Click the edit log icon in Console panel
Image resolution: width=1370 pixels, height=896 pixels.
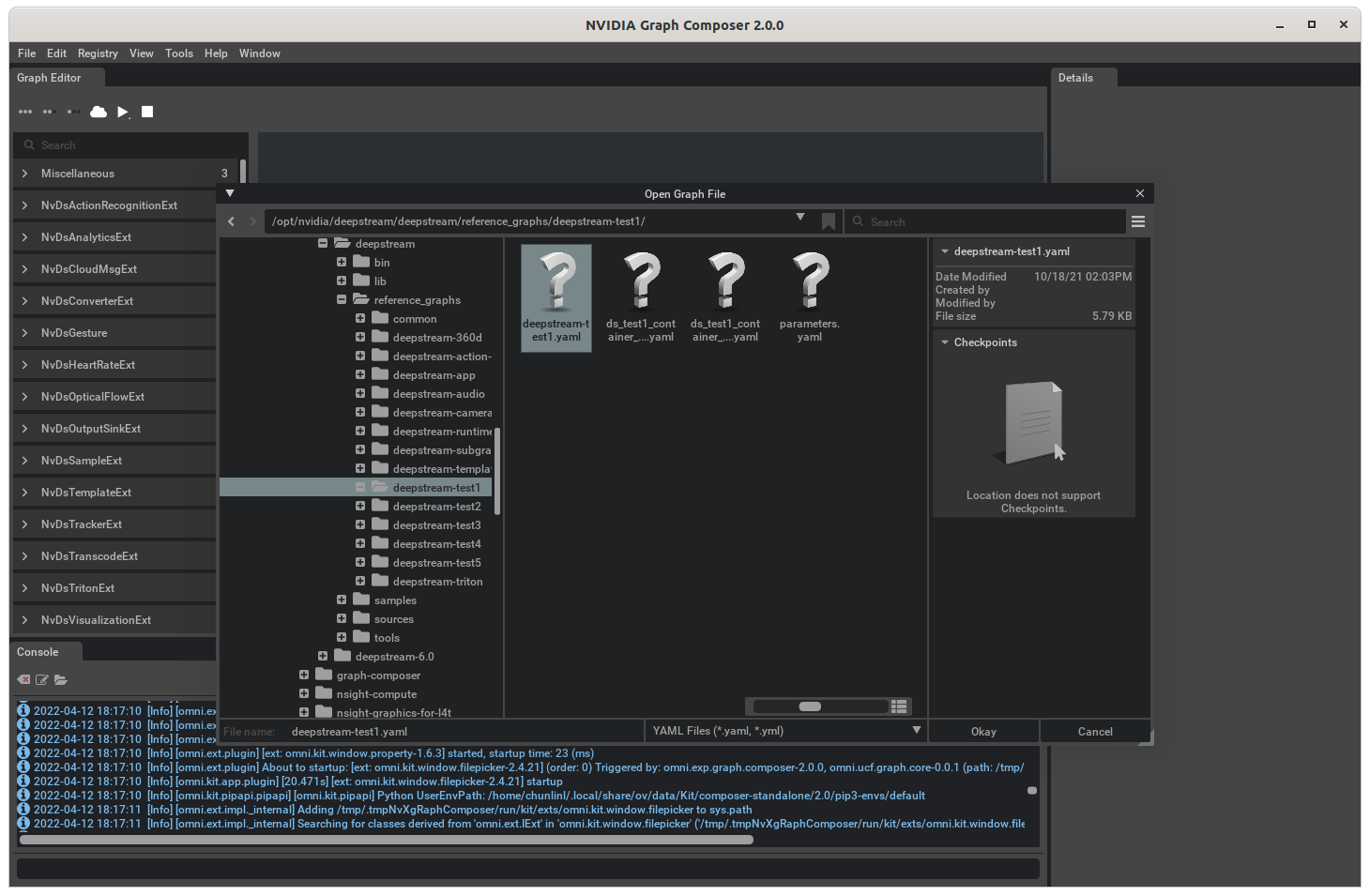click(x=42, y=679)
